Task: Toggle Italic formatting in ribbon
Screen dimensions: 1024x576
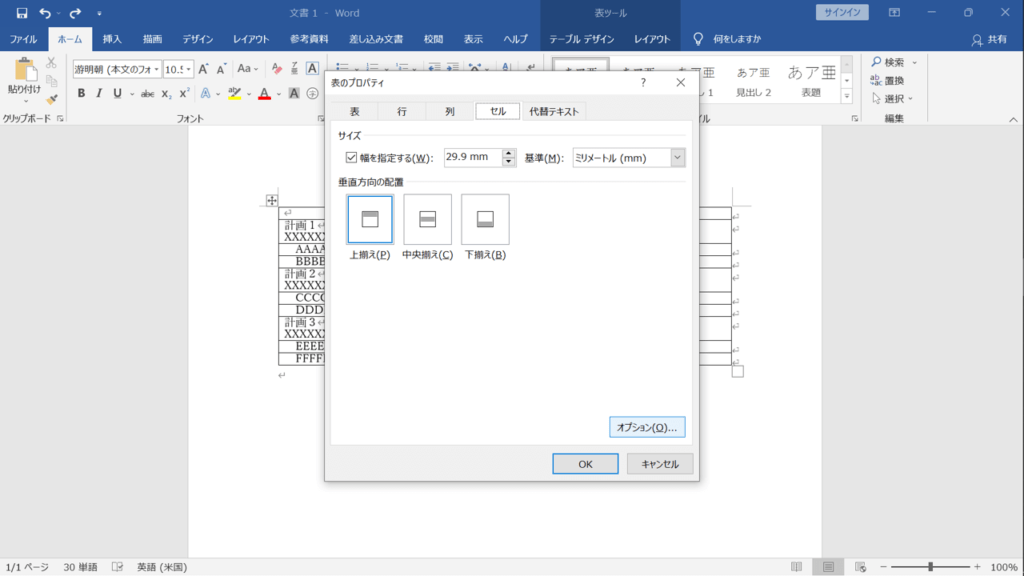Action: pos(99,93)
